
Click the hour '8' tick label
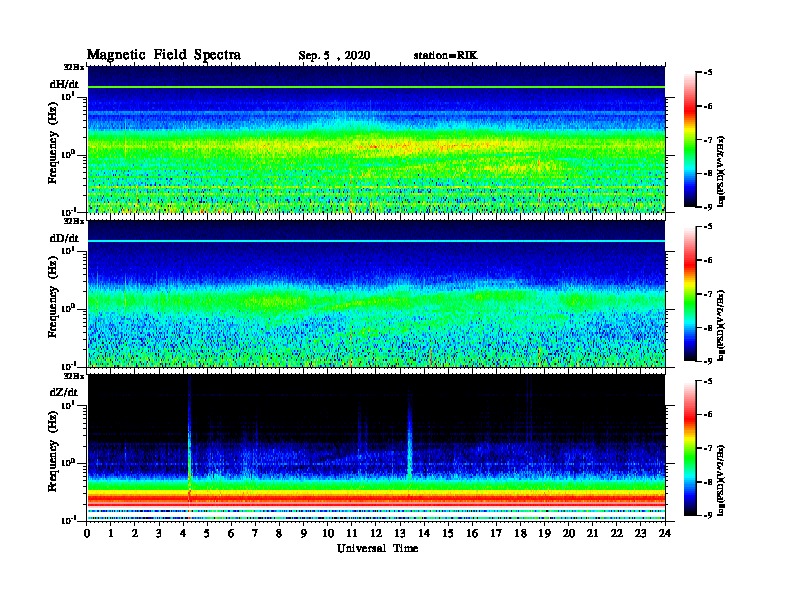(x=279, y=533)
